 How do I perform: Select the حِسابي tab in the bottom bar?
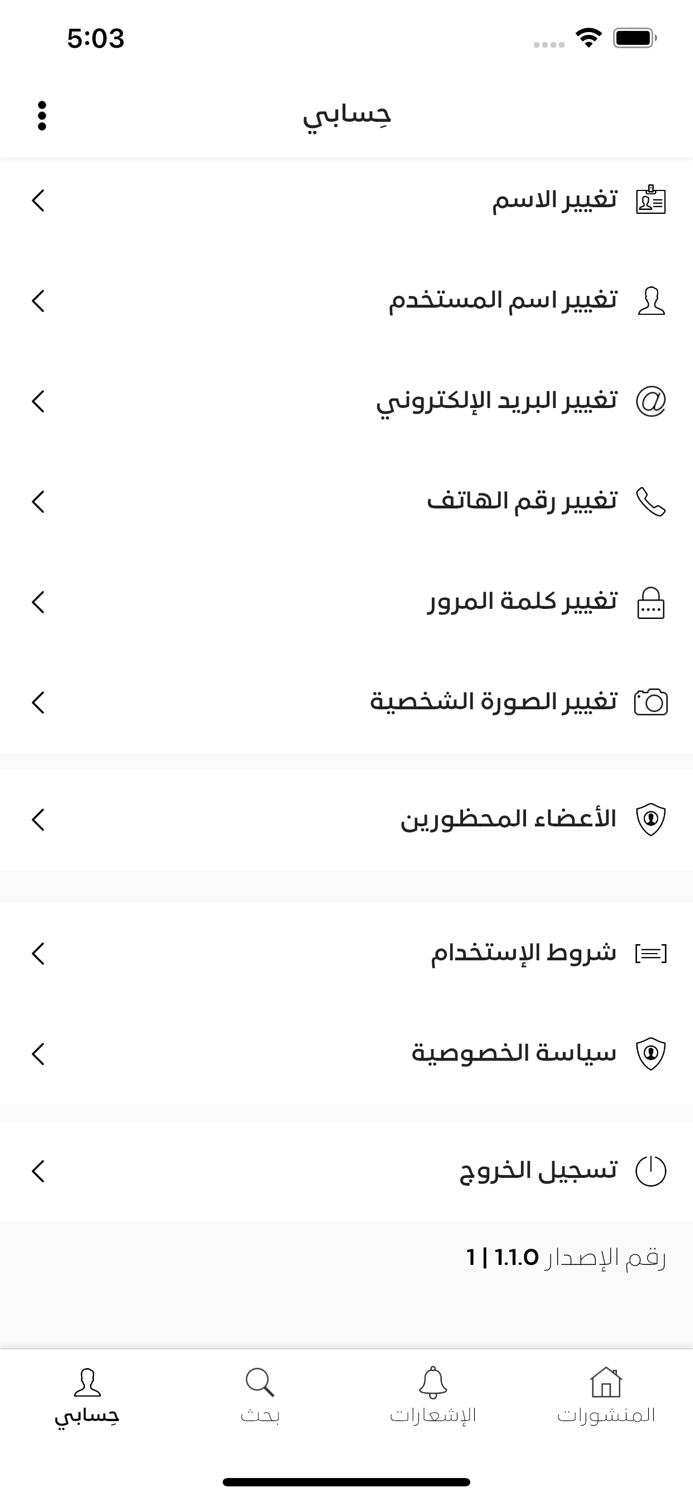coord(87,1396)
